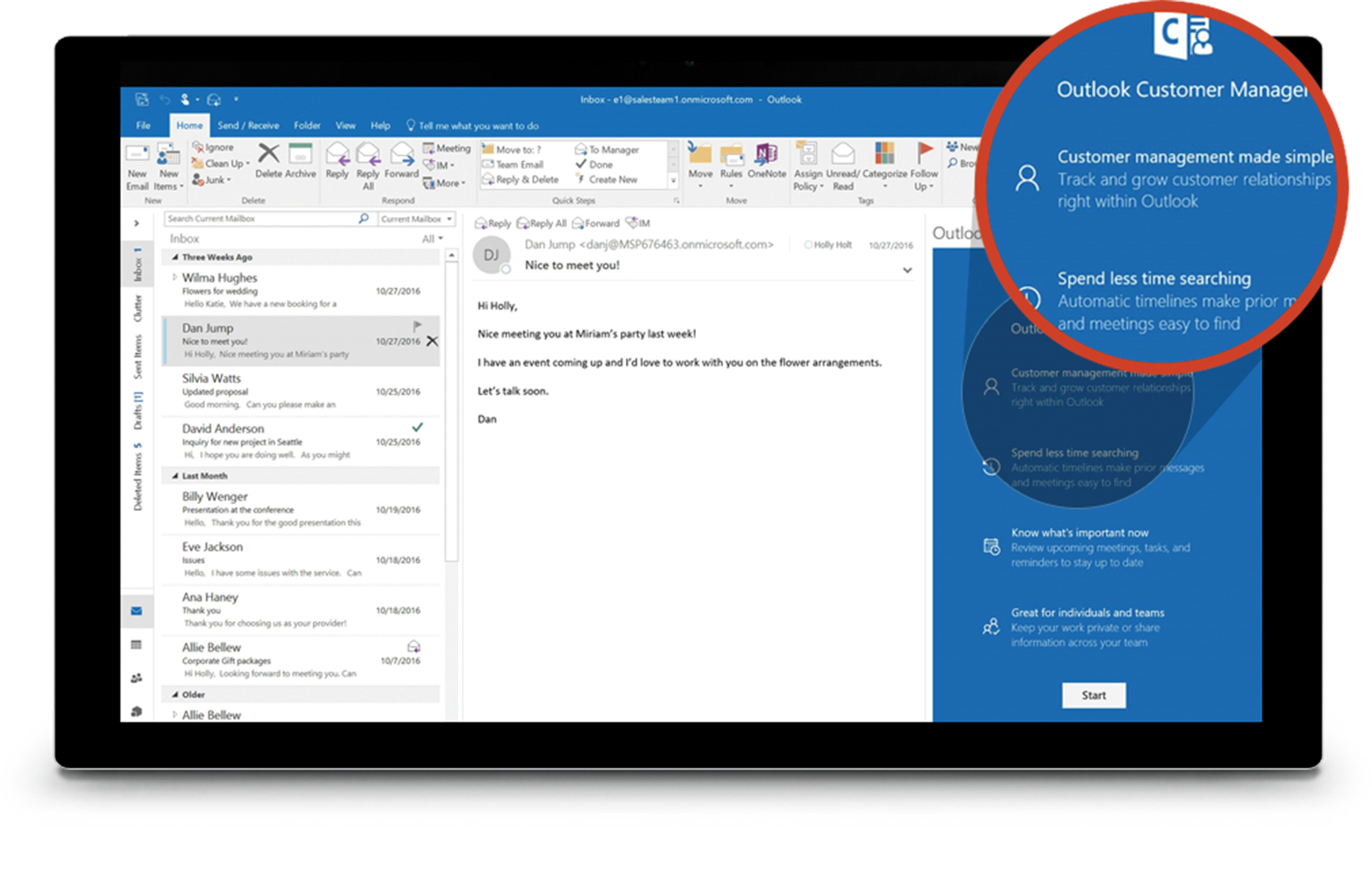Open the Folder ribbon tab
The width and height of the screenshot is (1372, 869).
307,126
